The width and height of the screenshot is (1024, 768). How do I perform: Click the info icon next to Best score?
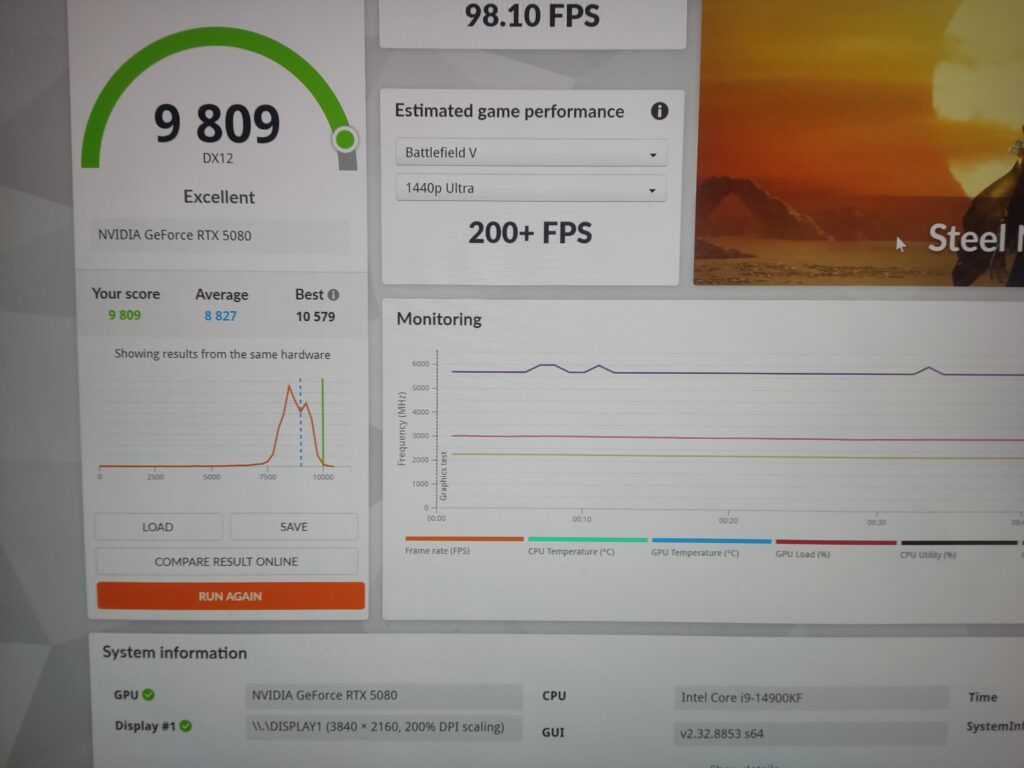click(334, 295)
